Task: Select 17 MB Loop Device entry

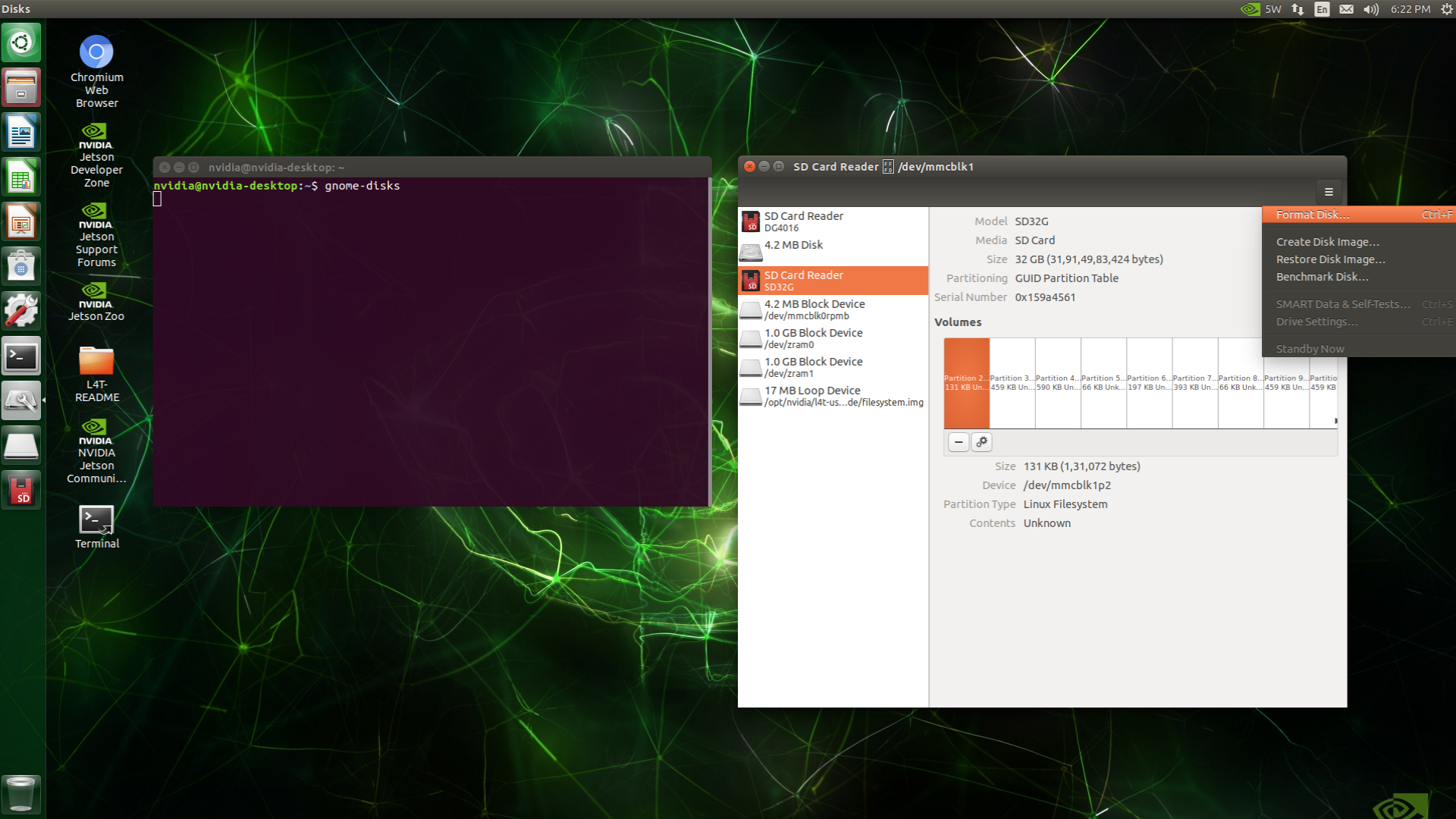Action: (833, 396)
